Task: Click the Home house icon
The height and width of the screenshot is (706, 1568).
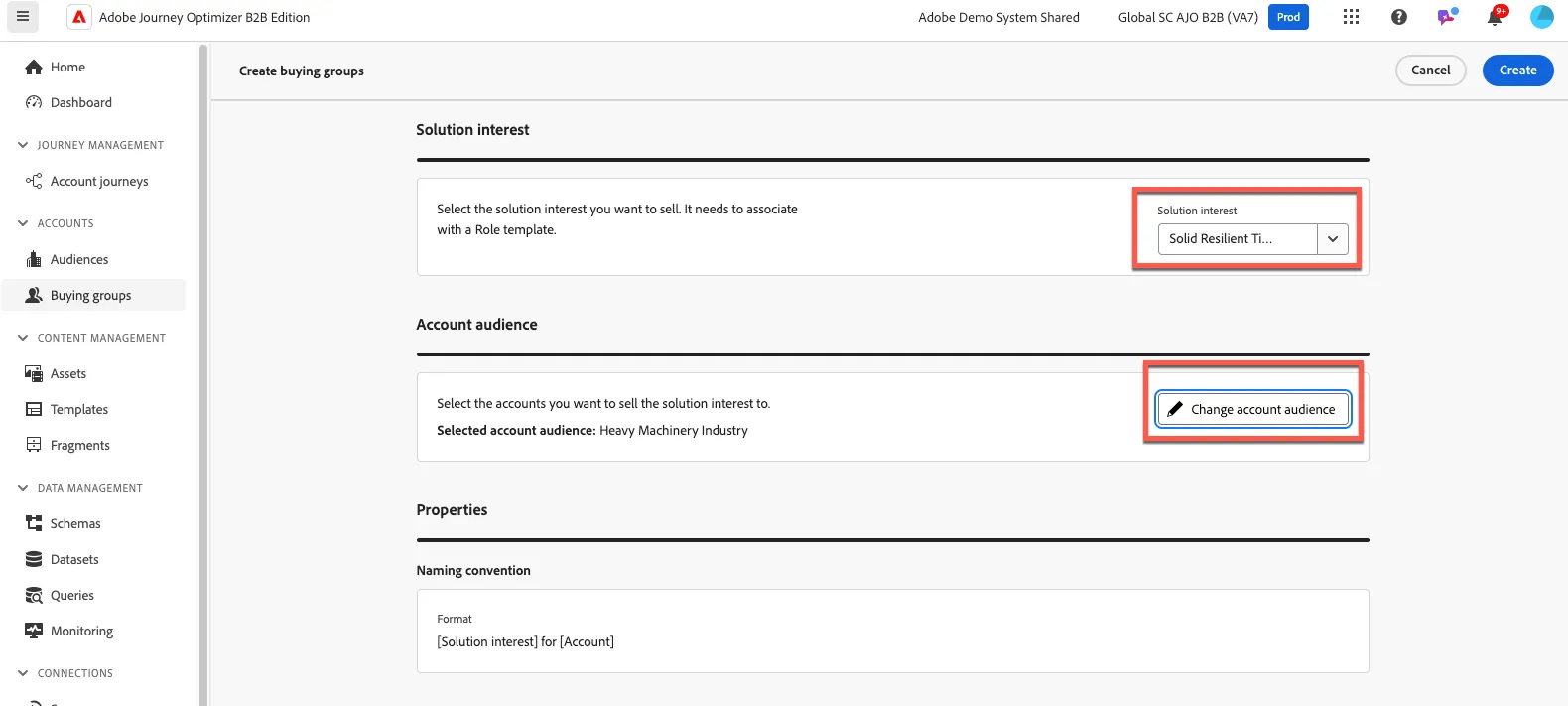Action: 34,68
